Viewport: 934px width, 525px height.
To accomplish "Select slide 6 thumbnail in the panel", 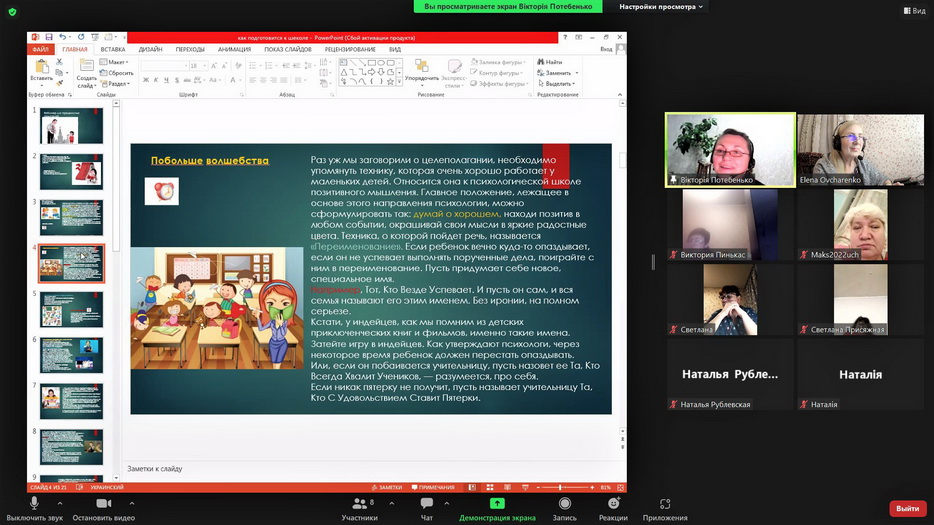I will [71, 355].
